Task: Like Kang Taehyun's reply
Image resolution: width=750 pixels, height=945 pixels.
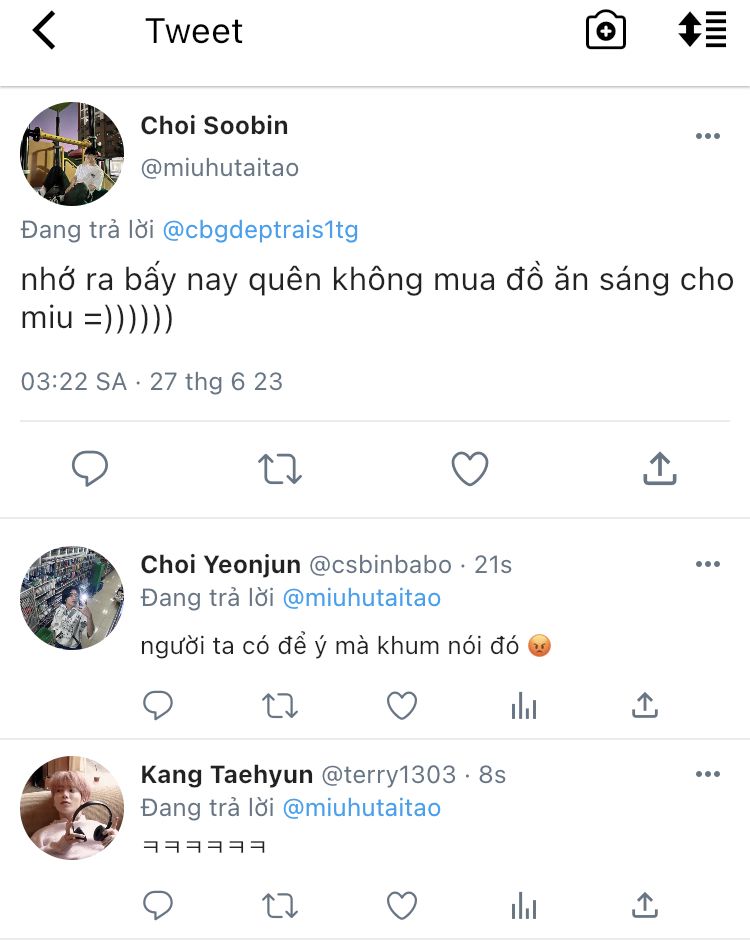Action: (x=402, y=907)
